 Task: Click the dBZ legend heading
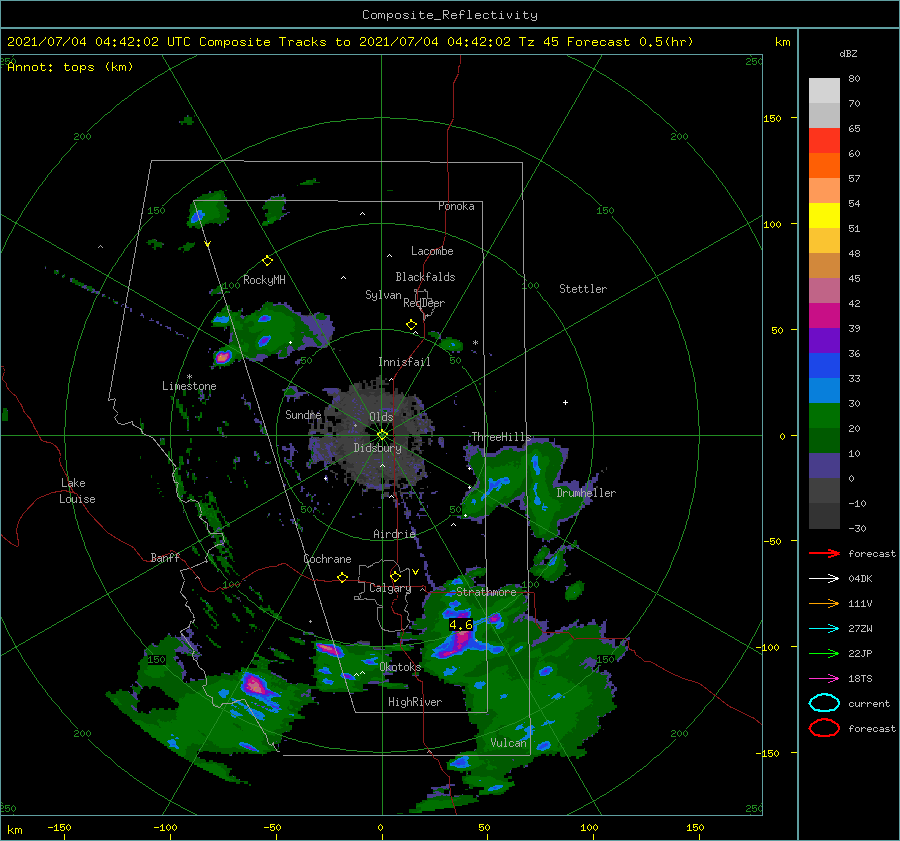coord(848,53)
